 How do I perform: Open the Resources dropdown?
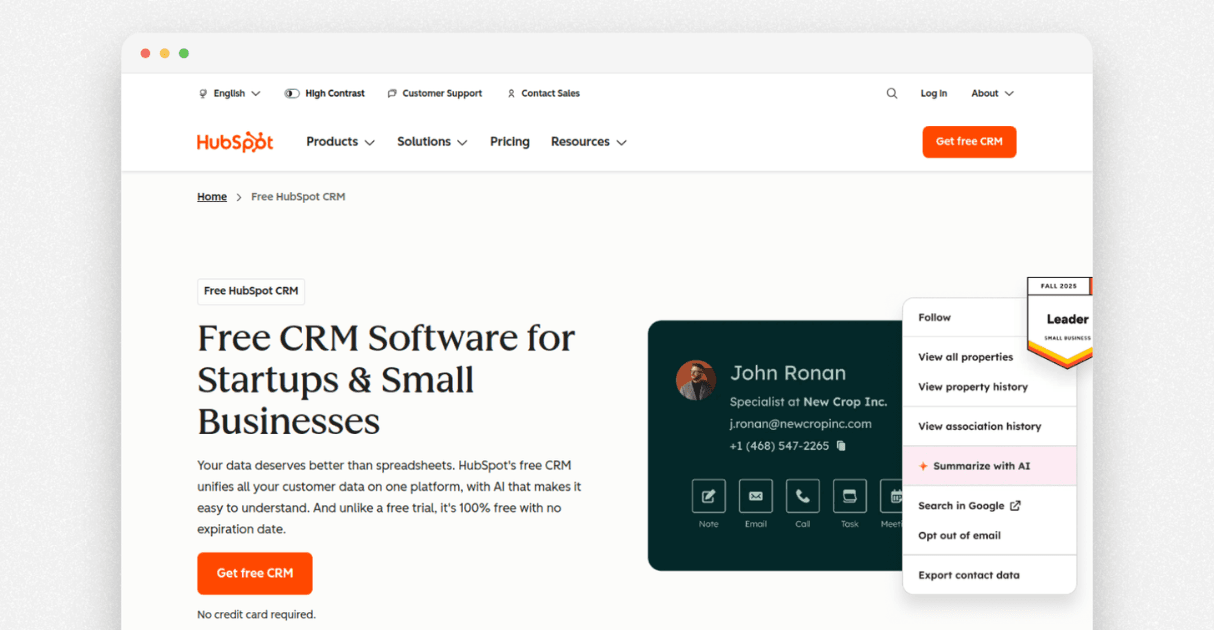coord(588,142)
